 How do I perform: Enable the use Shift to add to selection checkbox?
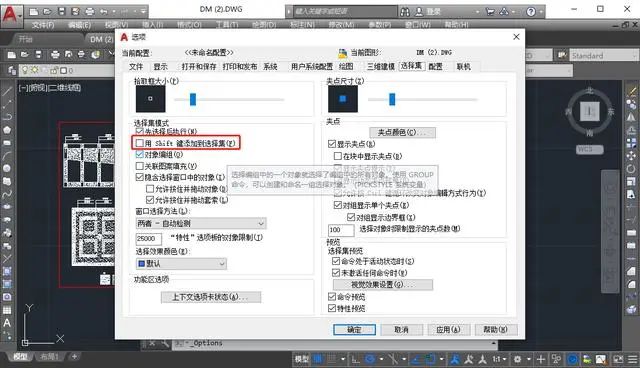(140, 143)
